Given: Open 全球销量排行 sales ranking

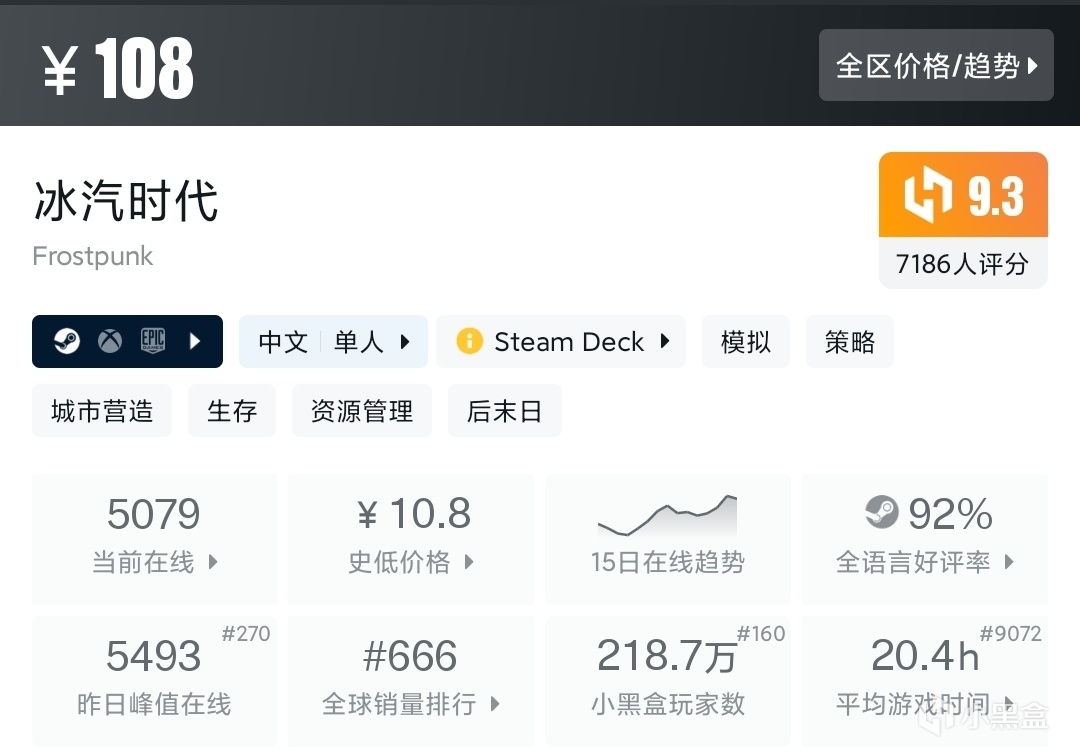Looking at the screenshot, I should [411, 680].
